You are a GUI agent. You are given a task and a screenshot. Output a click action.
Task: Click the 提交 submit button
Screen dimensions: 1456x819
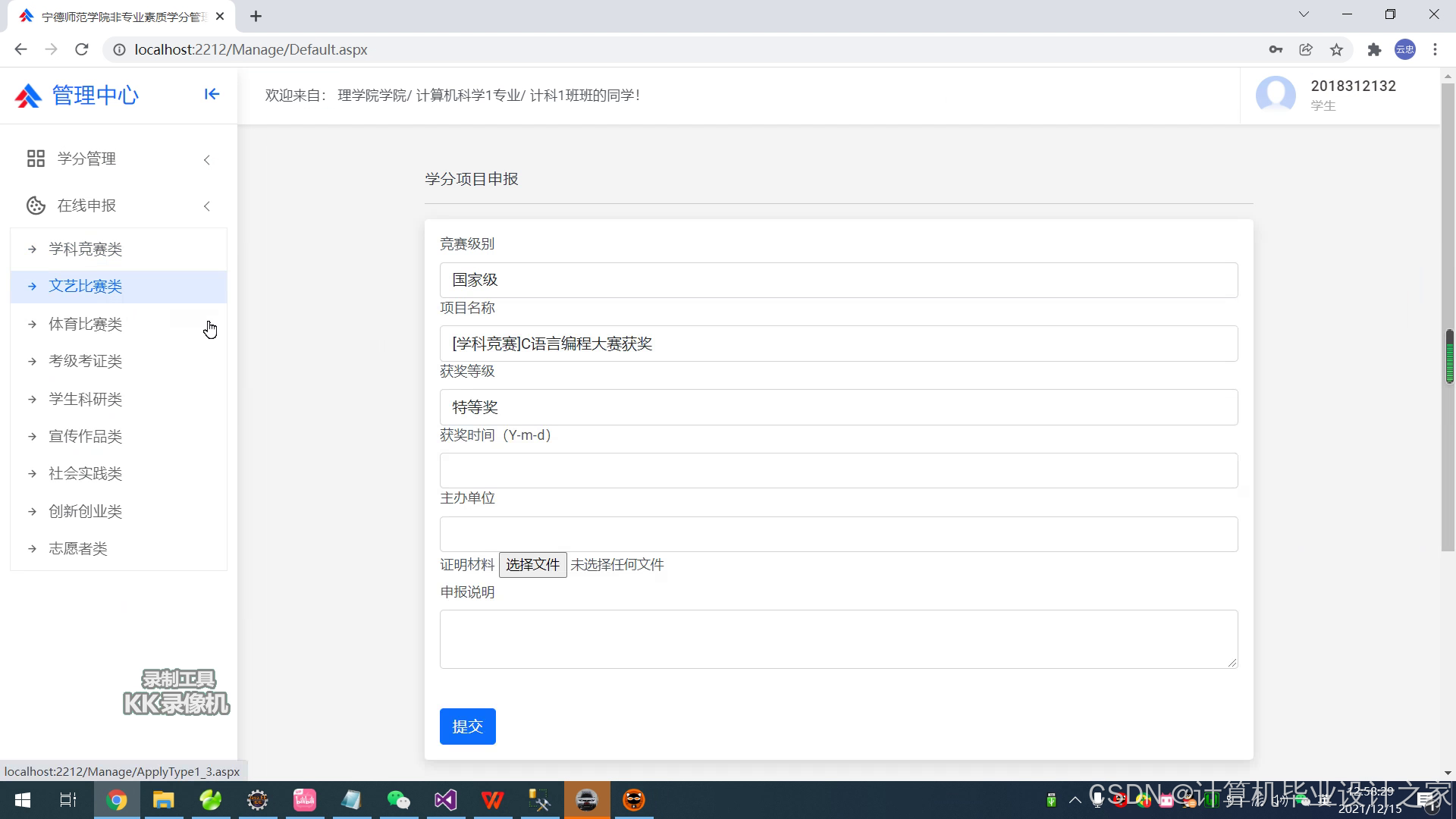[467, 726]
